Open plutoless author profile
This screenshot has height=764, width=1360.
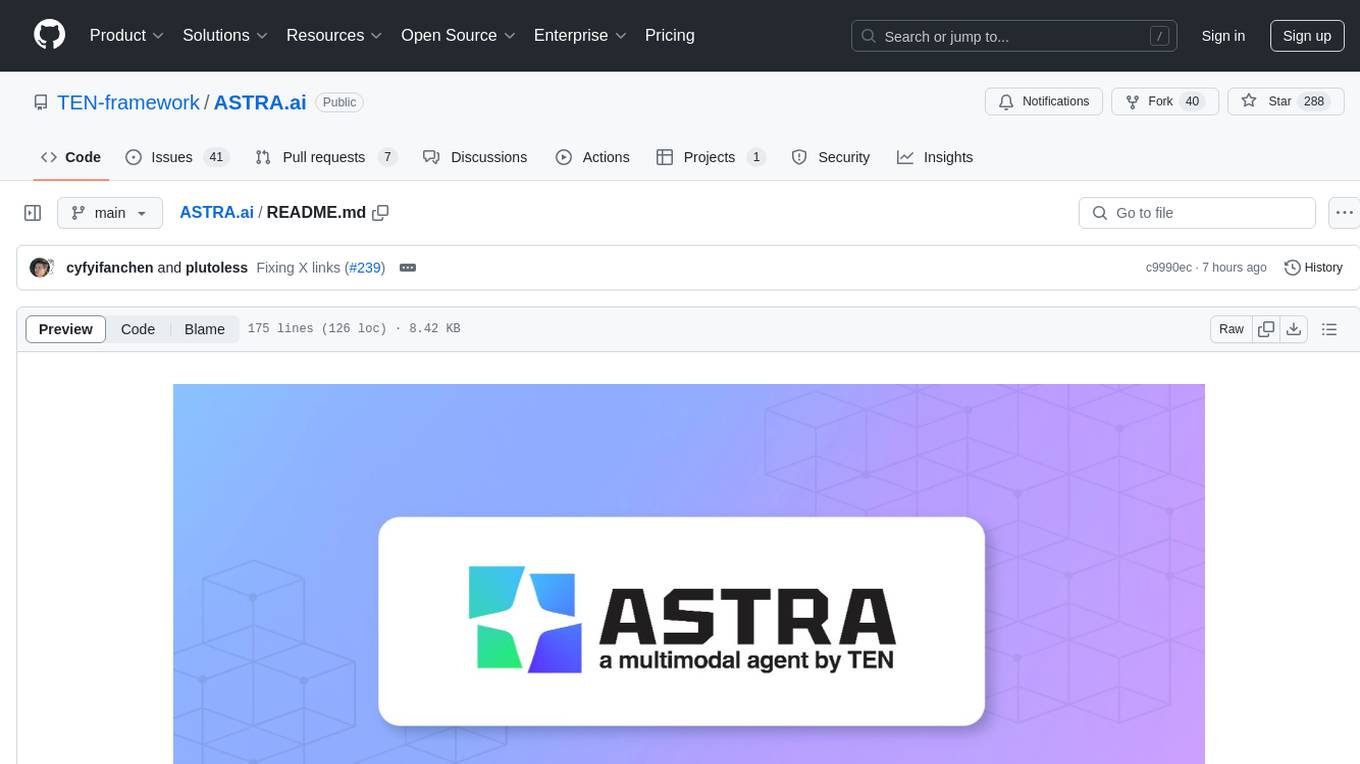coord(217,268)
